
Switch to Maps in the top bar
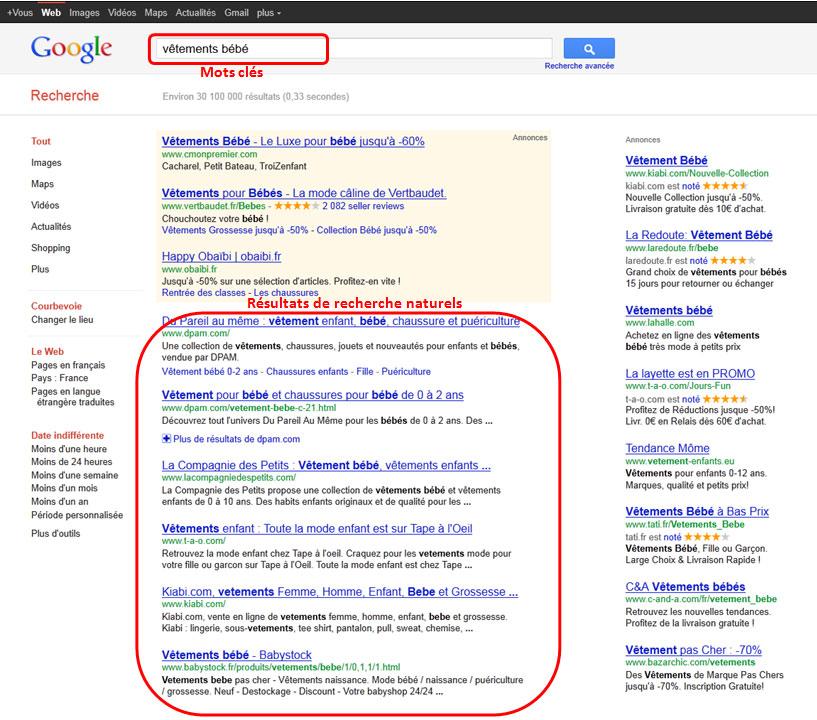[x=154, y=13]
